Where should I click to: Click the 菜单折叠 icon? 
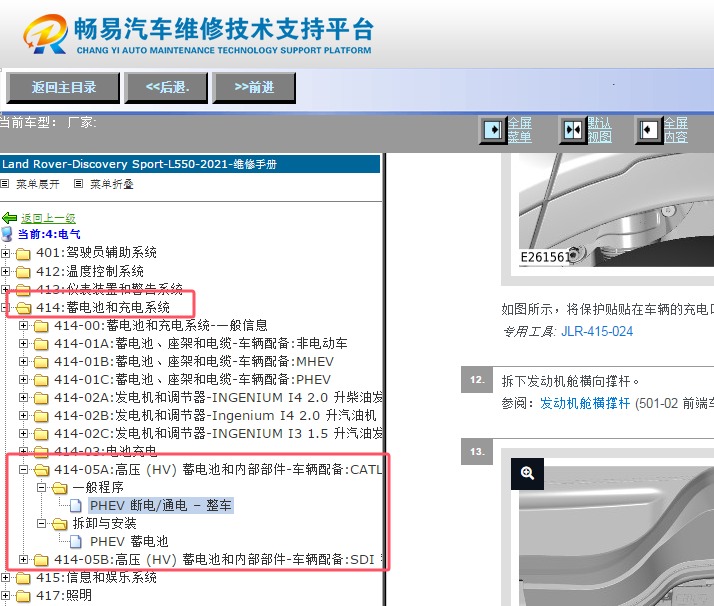[x=78, y=183]
